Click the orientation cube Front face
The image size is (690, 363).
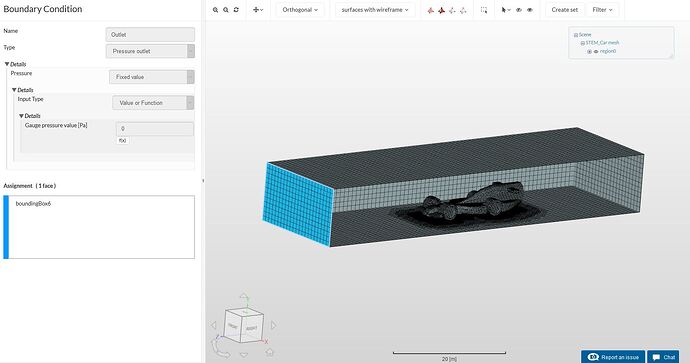pos(232,326)
